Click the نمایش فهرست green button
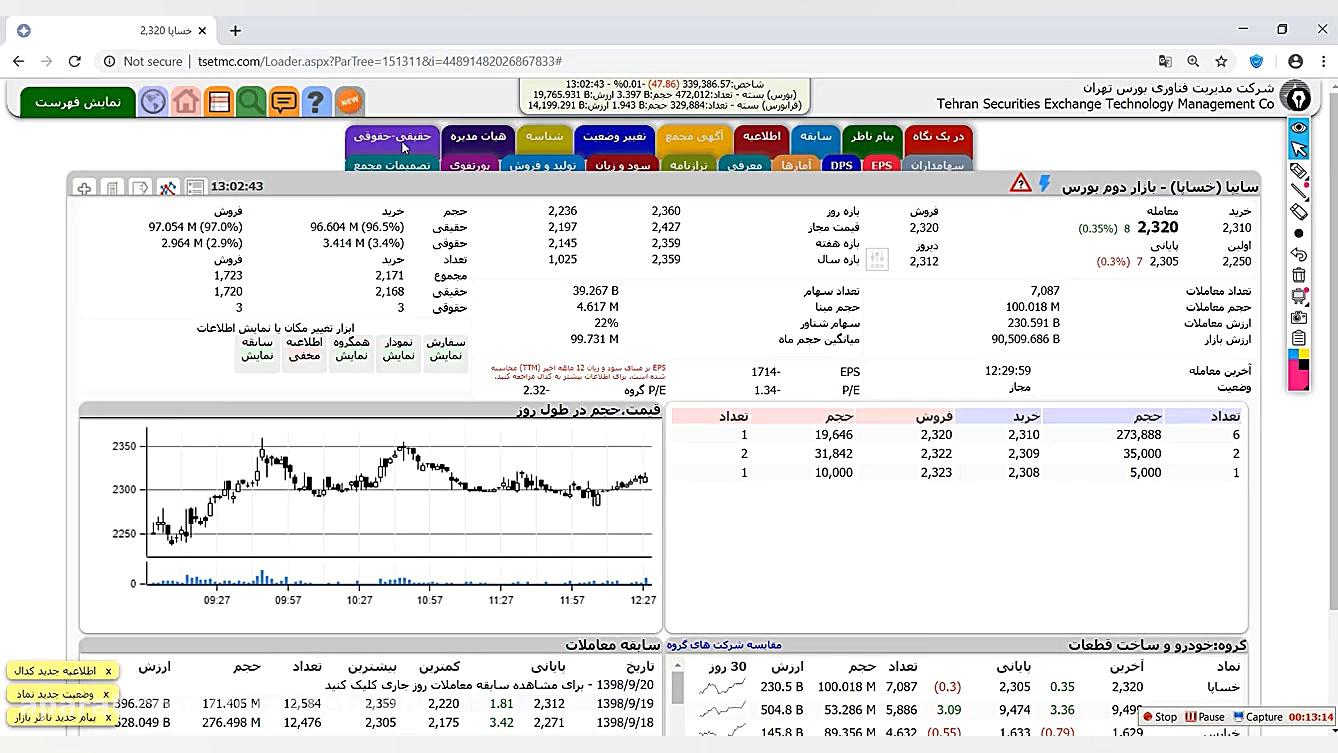 click(78, 102)
